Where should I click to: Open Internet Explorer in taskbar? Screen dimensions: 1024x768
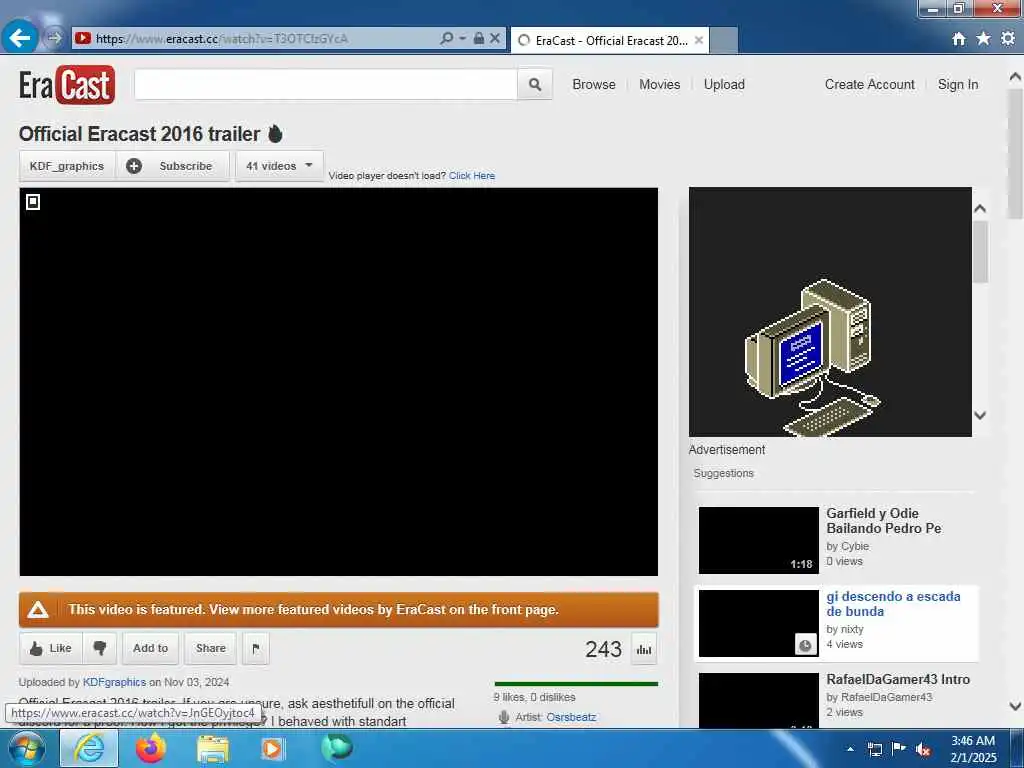[89, 748]
